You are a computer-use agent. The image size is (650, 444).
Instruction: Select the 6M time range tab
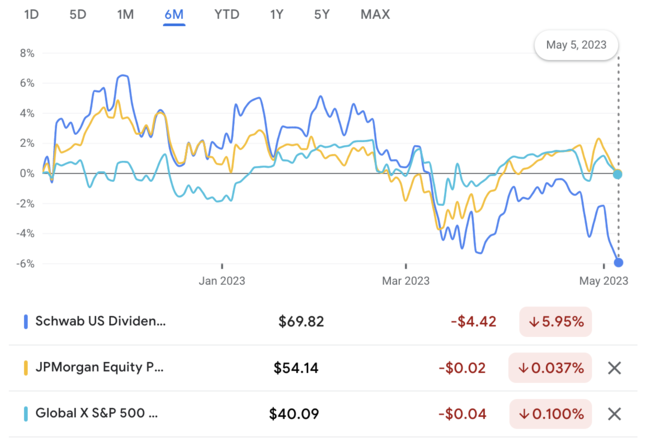(174, 15)
